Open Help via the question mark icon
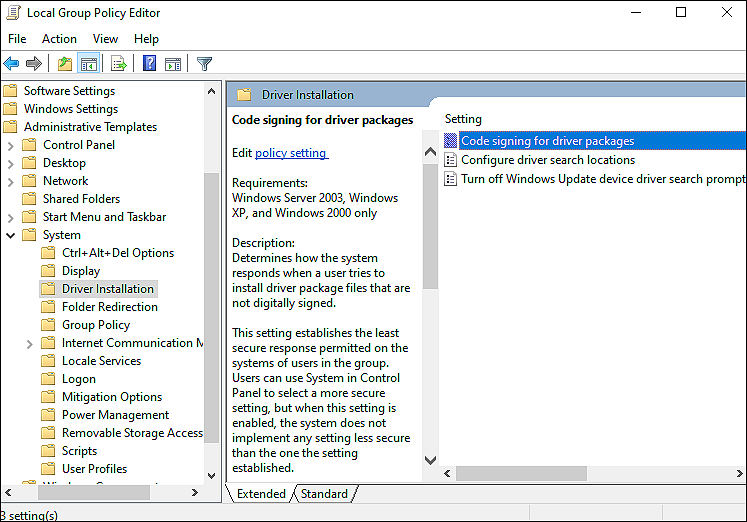 tap(149, 64)
